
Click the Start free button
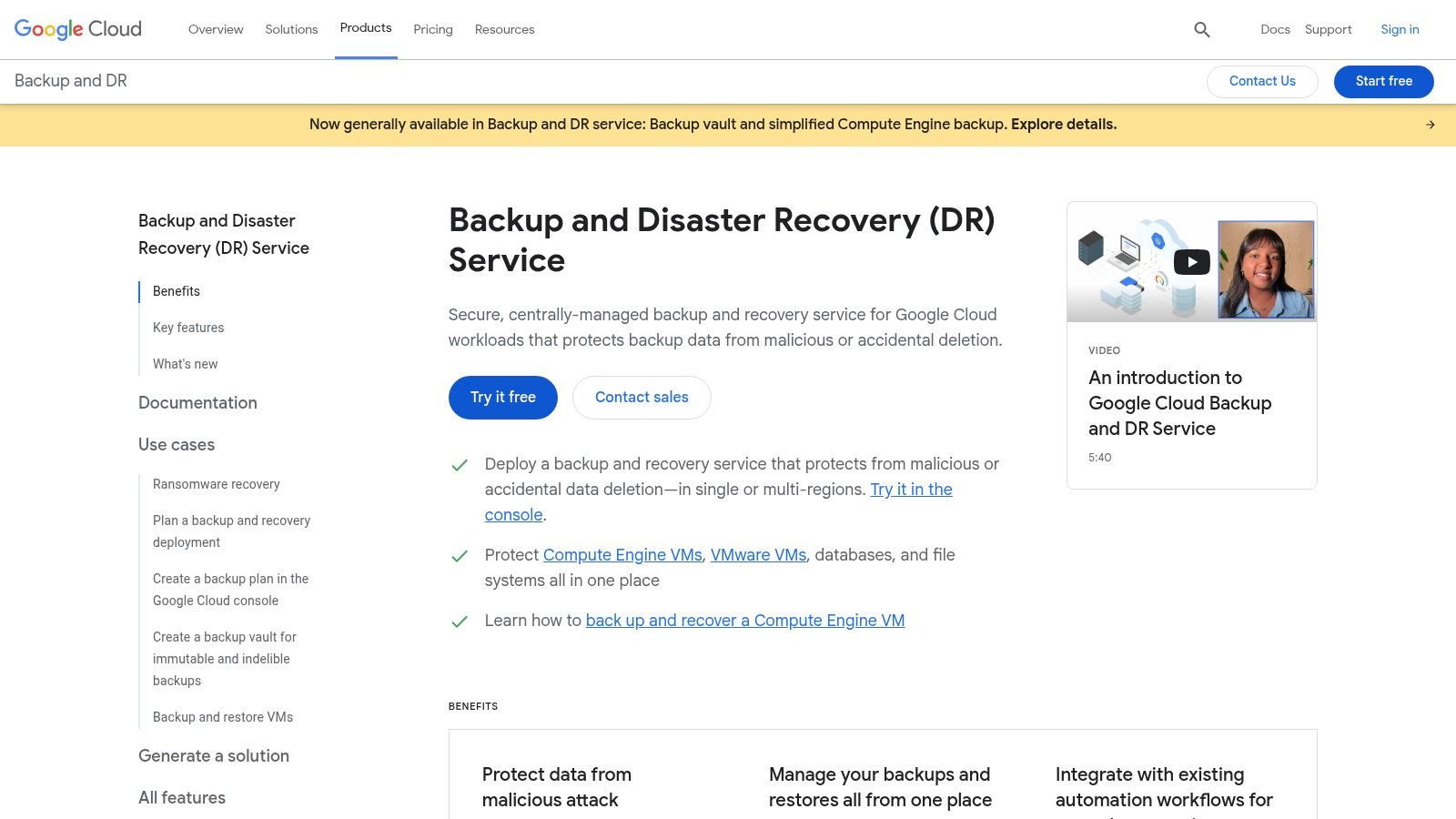pyautogui.click(x=1384, y=81)
